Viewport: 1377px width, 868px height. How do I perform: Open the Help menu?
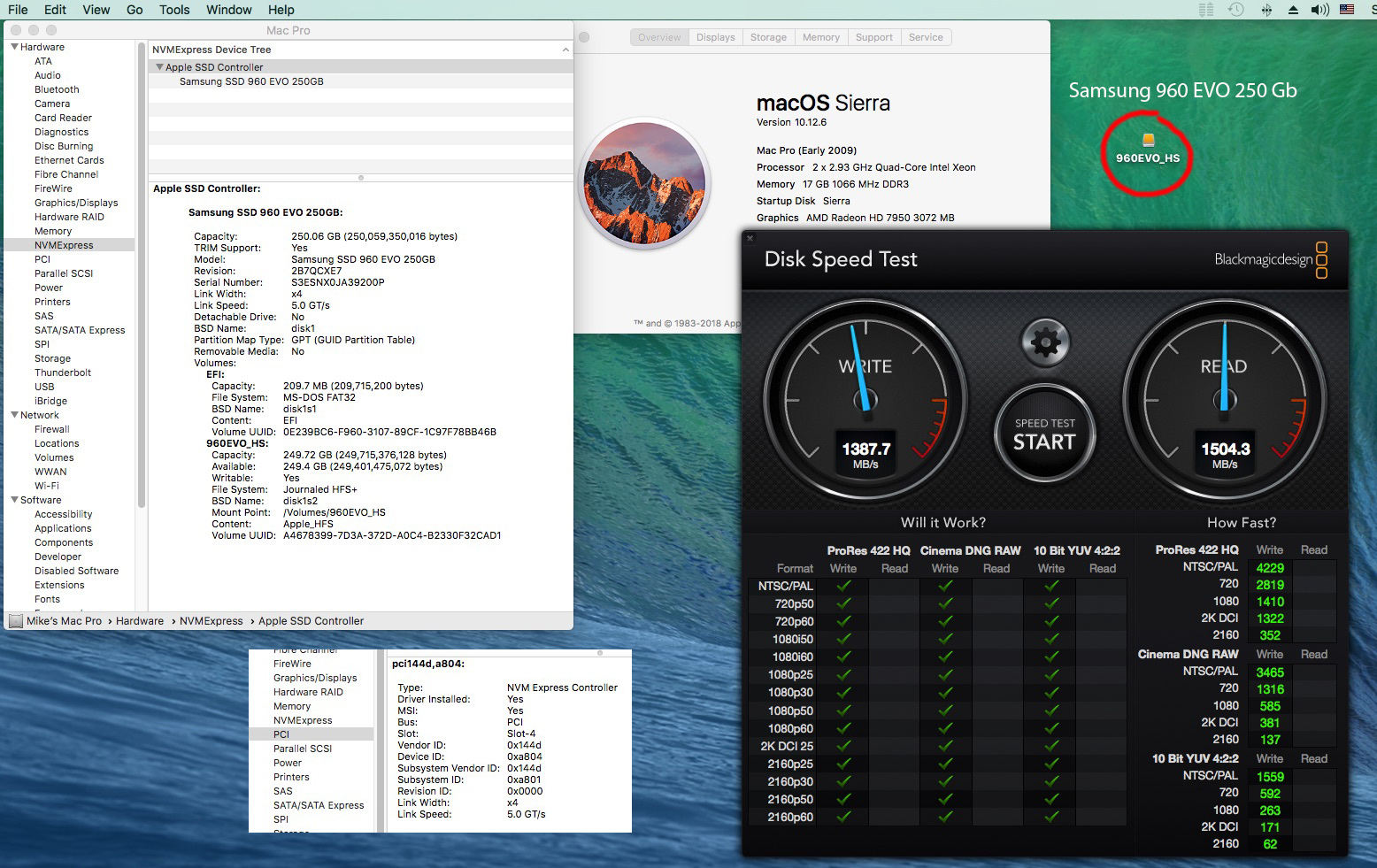tap(281, 10)
